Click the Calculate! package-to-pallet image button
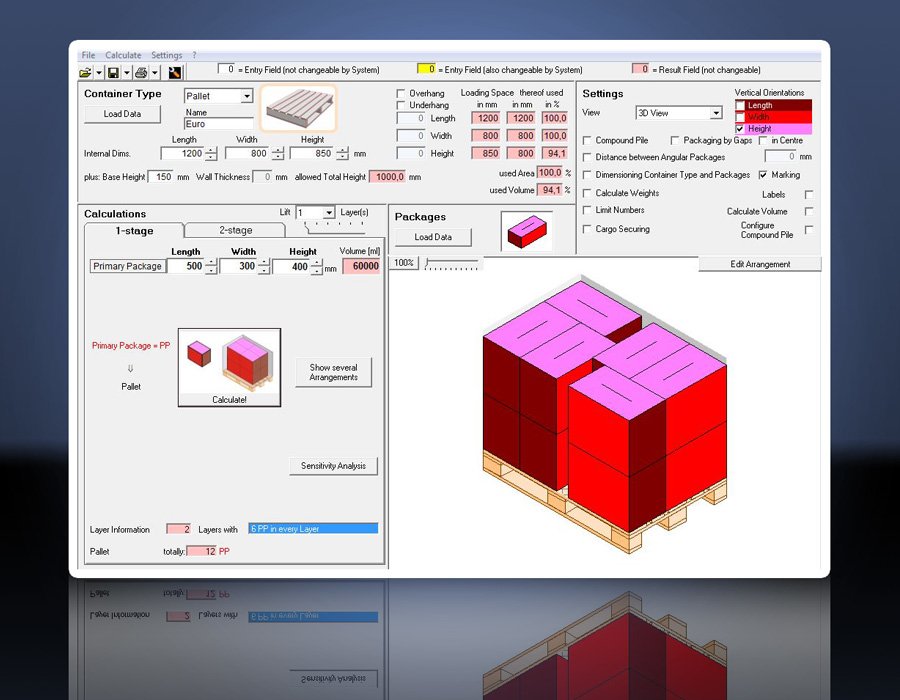The height and width of the screenshot is (700, 900). pyautogui.click(x=230, y=367)
